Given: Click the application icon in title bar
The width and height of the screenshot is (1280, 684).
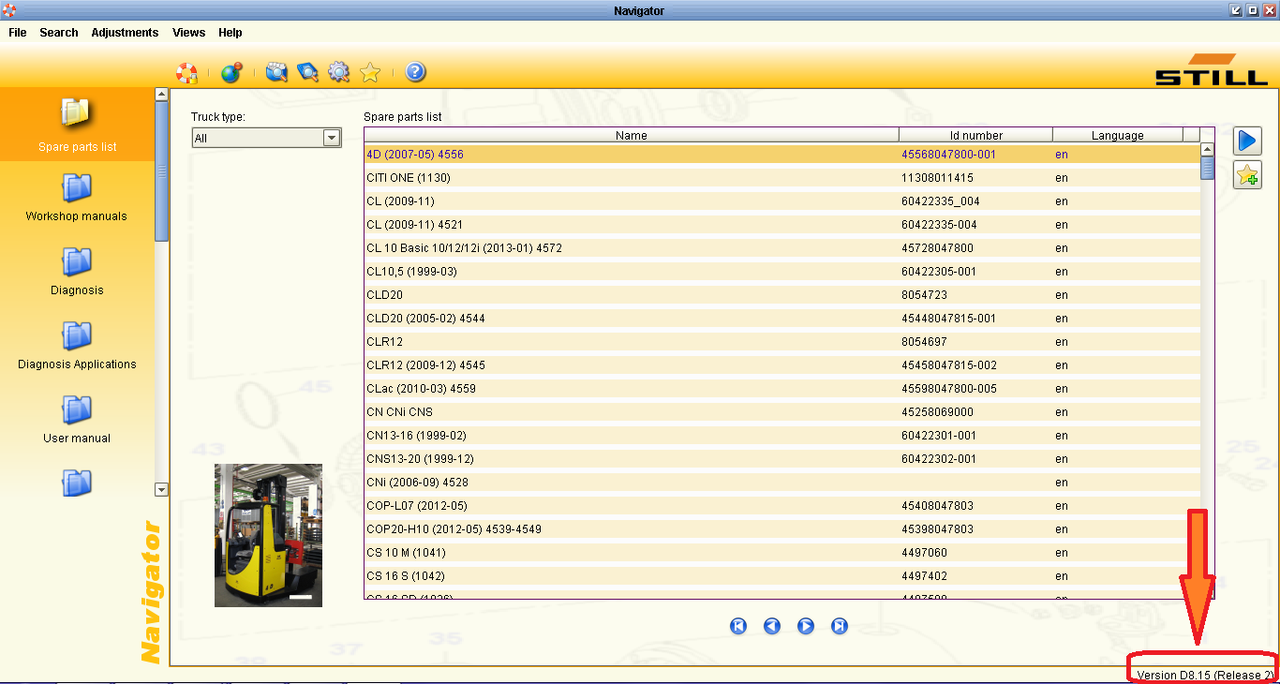Looking at the screenshot, I should (x=10, y=10).
